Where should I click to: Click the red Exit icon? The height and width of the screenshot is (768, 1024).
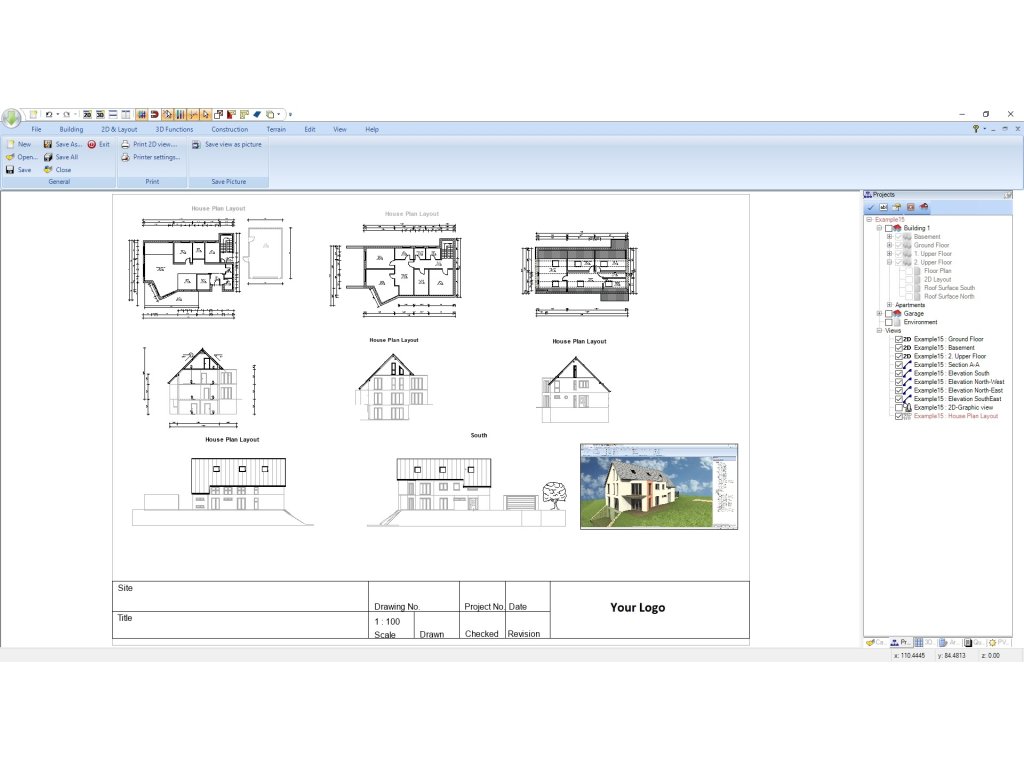[x=91, y=144]
